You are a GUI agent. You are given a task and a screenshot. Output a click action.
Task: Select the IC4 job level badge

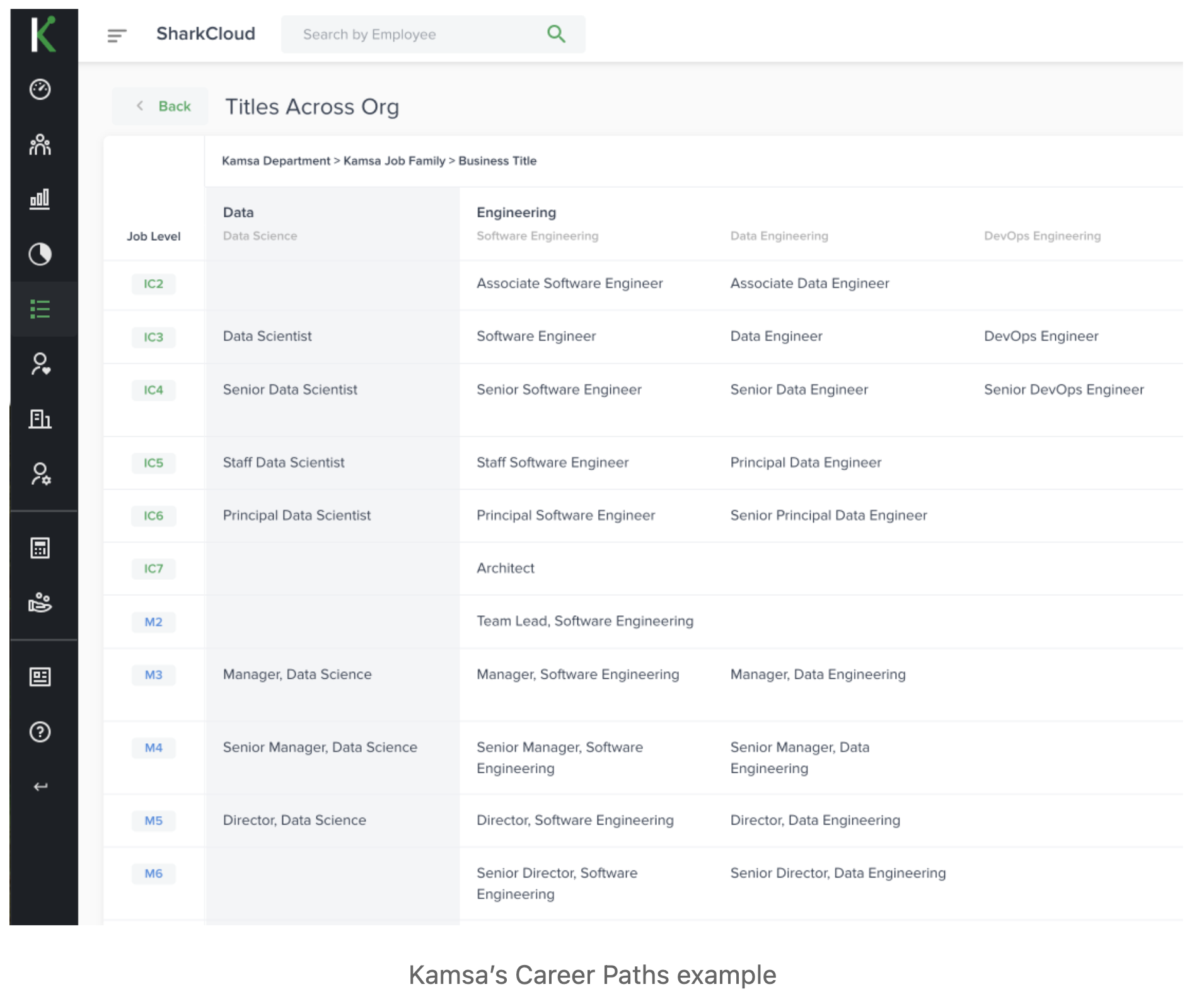tap(153, 390)
